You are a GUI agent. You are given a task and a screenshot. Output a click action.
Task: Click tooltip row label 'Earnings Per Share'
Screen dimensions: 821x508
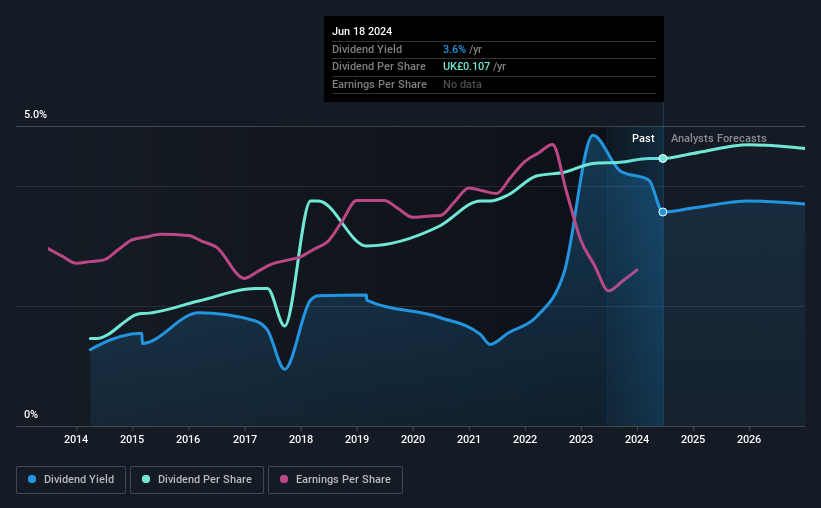click(x=379, y=84)
